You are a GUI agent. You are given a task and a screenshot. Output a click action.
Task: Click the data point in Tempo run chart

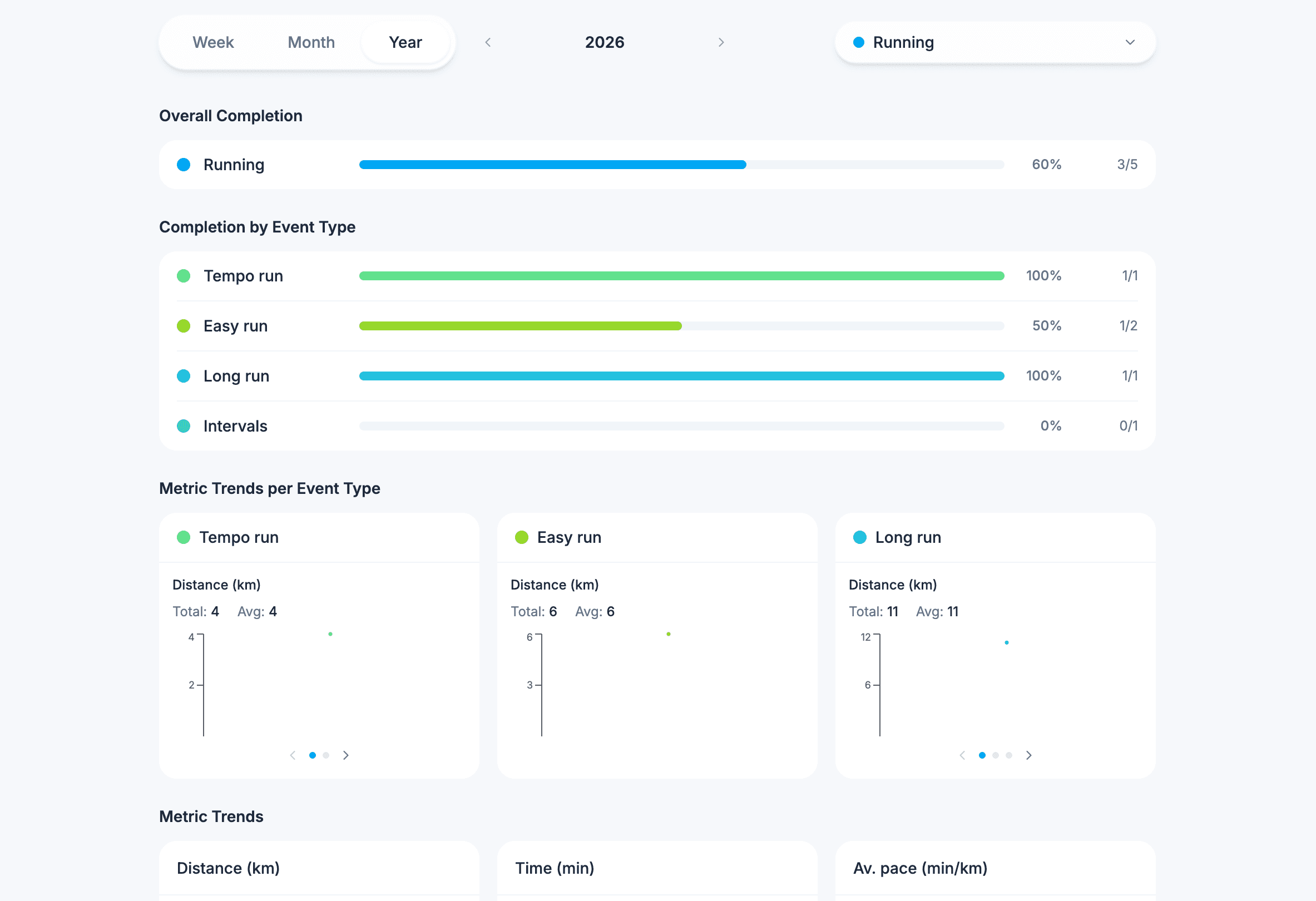331,634
